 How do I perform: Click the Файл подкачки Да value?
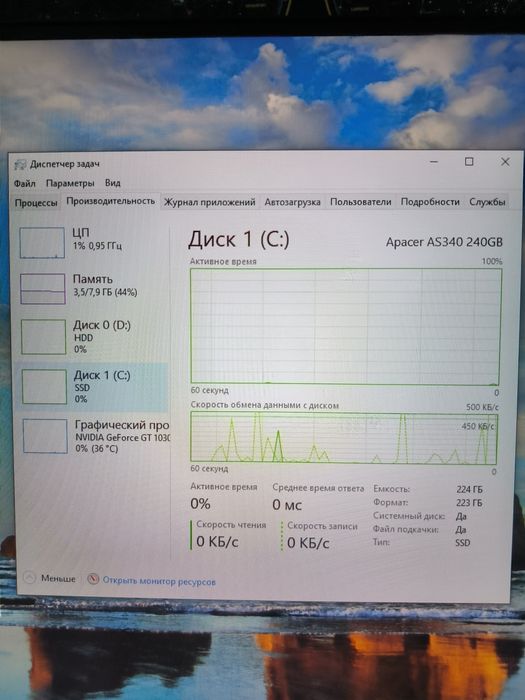tap(461, 529)
